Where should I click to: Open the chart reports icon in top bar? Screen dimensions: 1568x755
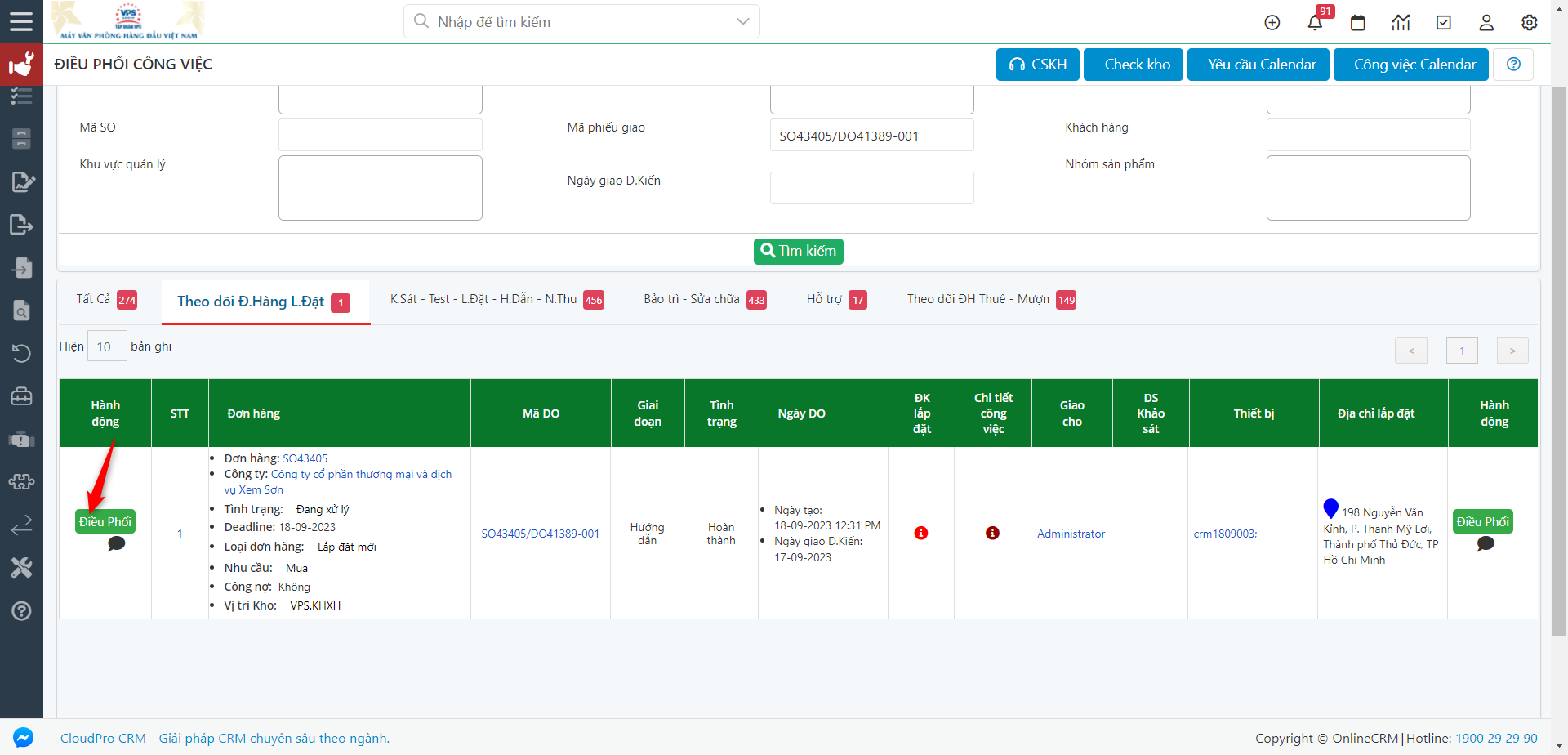[1401, 22]
